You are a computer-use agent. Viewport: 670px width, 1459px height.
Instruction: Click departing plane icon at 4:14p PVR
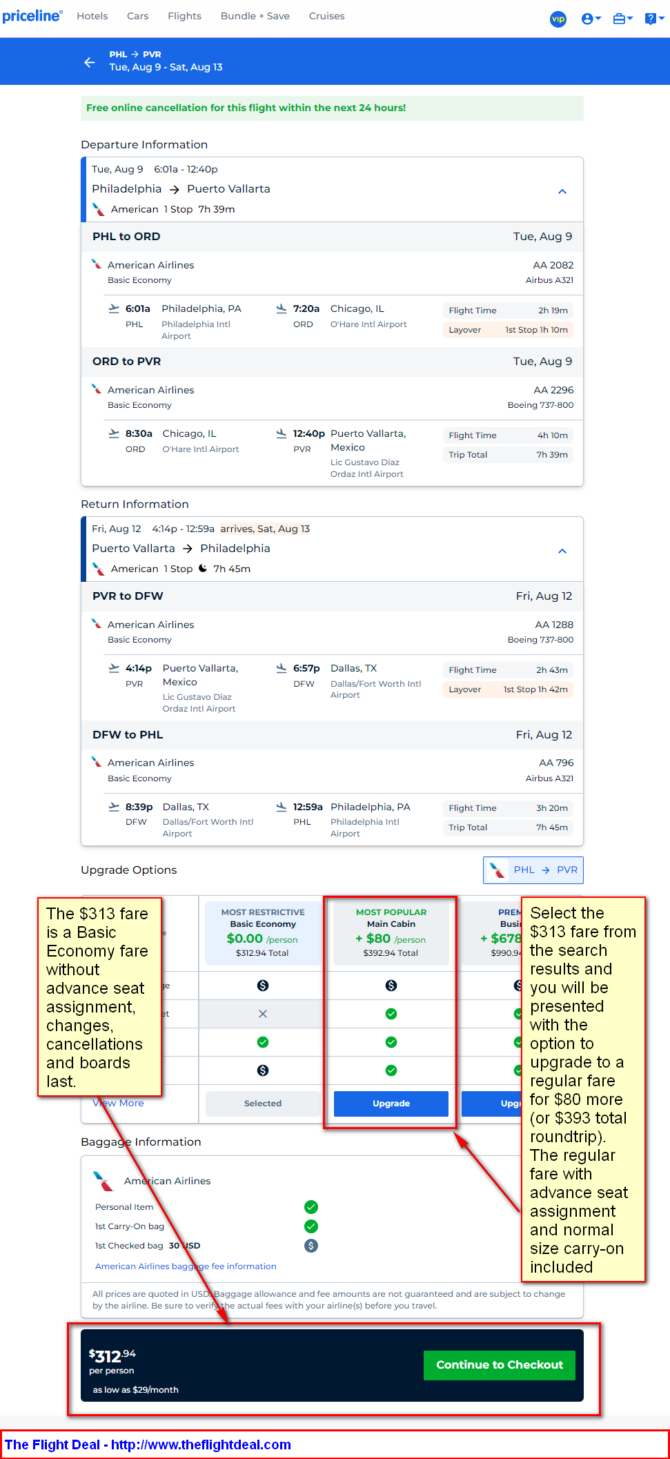coord(113,668)
